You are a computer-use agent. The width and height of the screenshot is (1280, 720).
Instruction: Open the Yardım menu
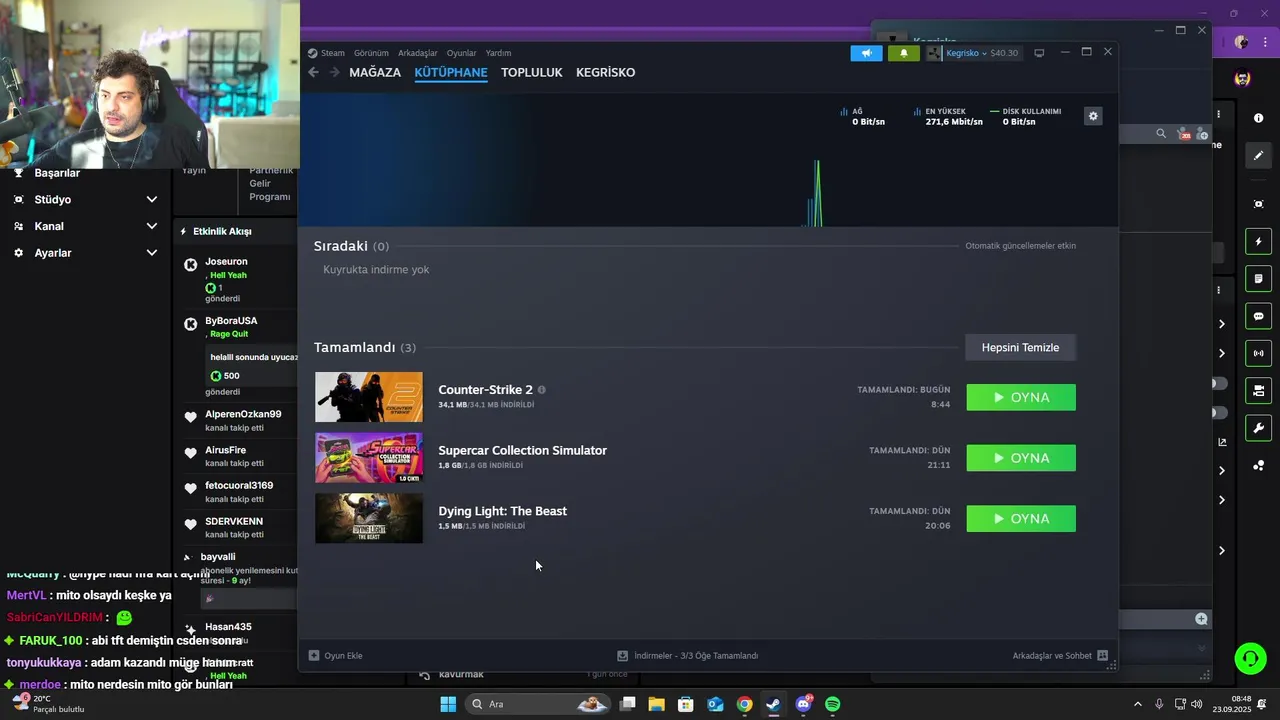coord(498,53)
